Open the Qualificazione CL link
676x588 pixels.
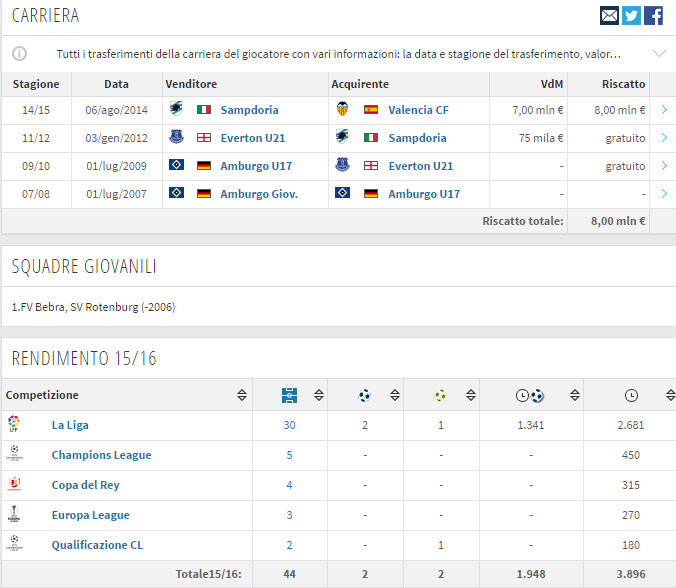click(97, 545)
